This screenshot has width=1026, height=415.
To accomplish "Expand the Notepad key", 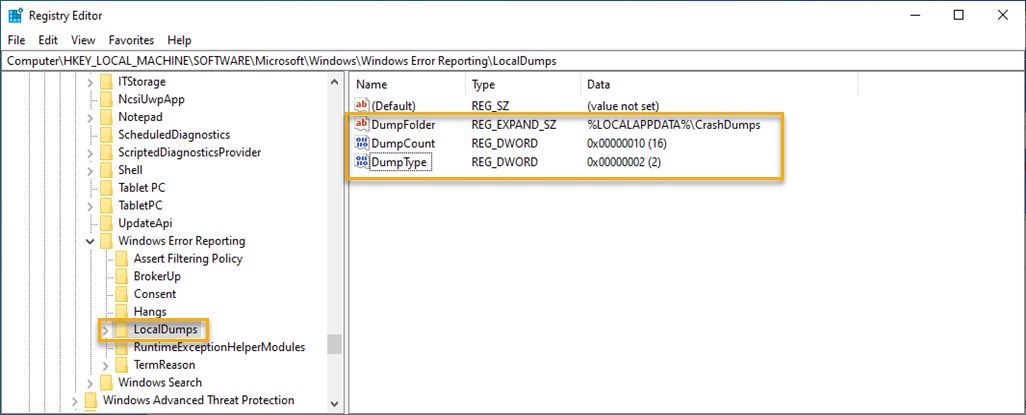I will [90, 117].
